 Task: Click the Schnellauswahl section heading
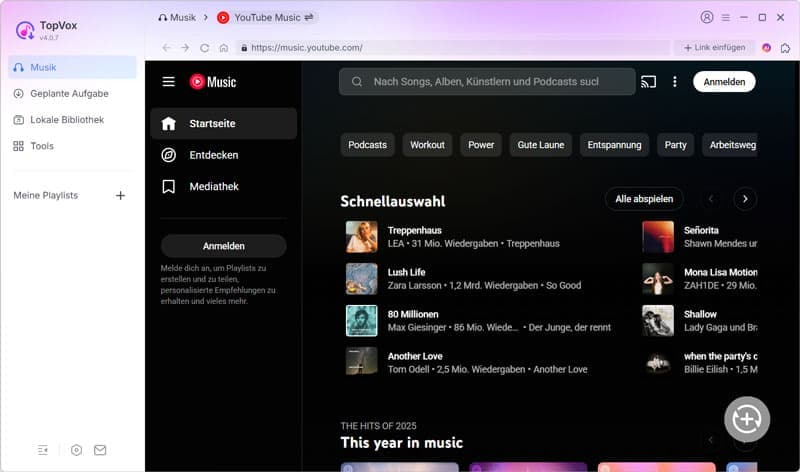point(393,201)
